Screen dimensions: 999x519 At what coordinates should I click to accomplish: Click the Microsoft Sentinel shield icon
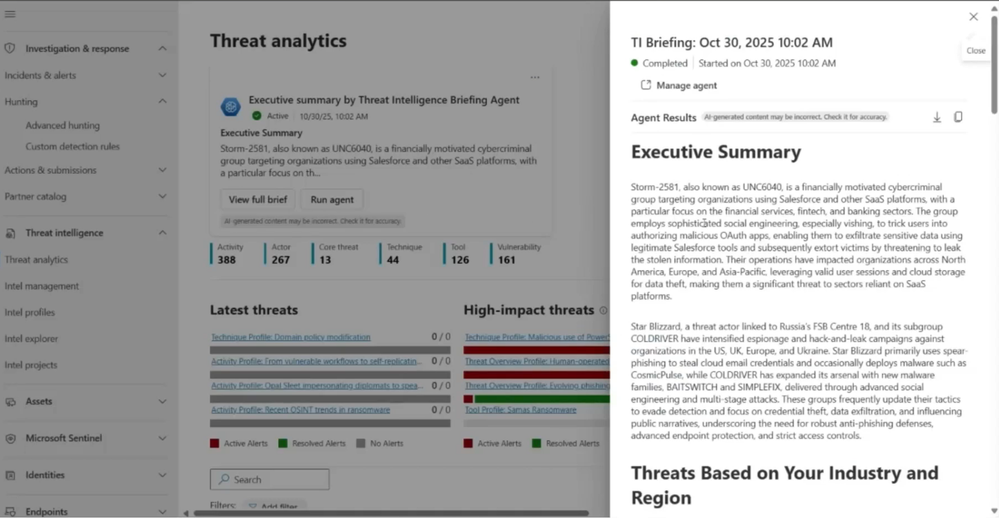coord(10,438)
